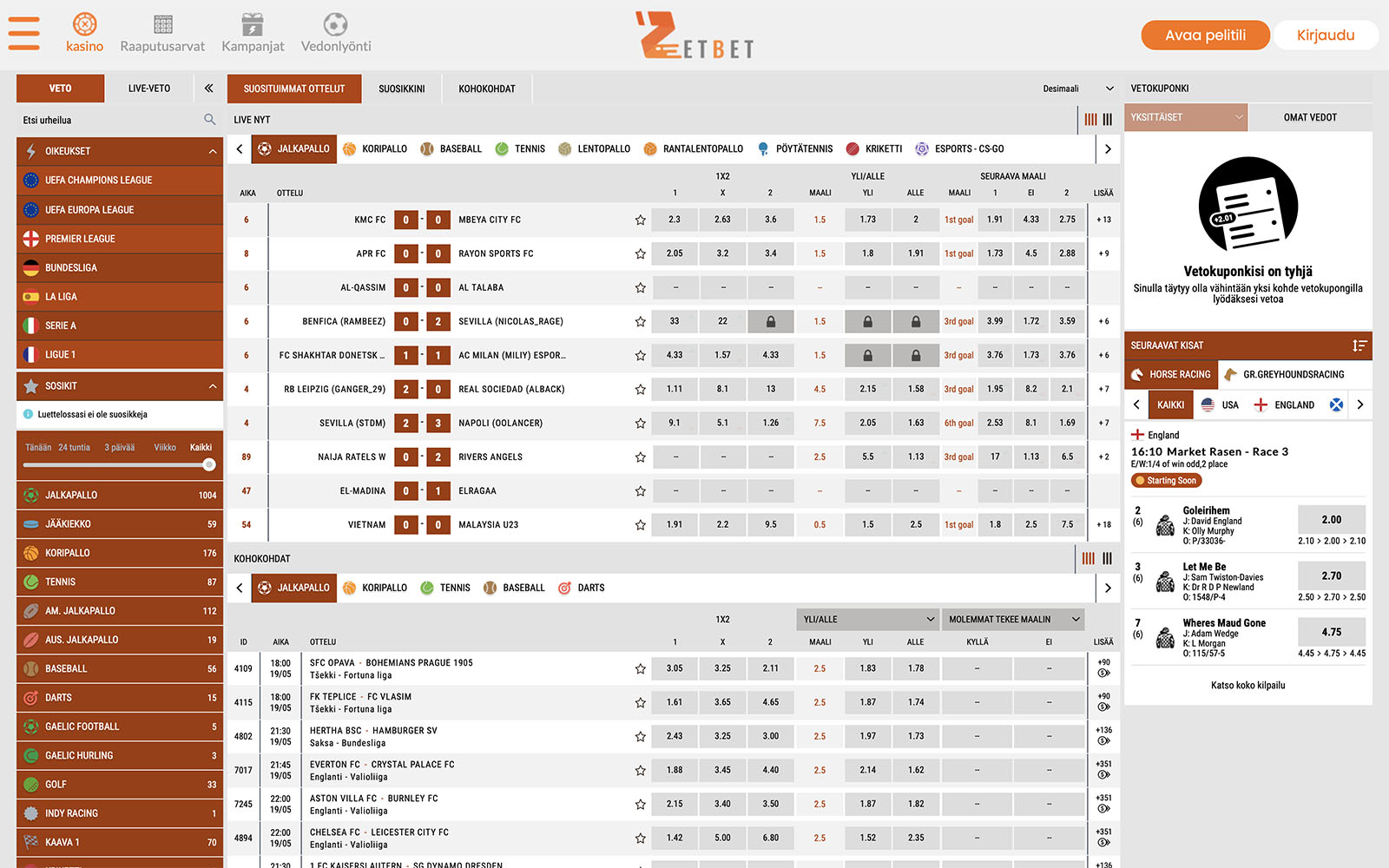
Task: Open the Yksittäiset bet type dropdown
Action: pos(1185,117)
